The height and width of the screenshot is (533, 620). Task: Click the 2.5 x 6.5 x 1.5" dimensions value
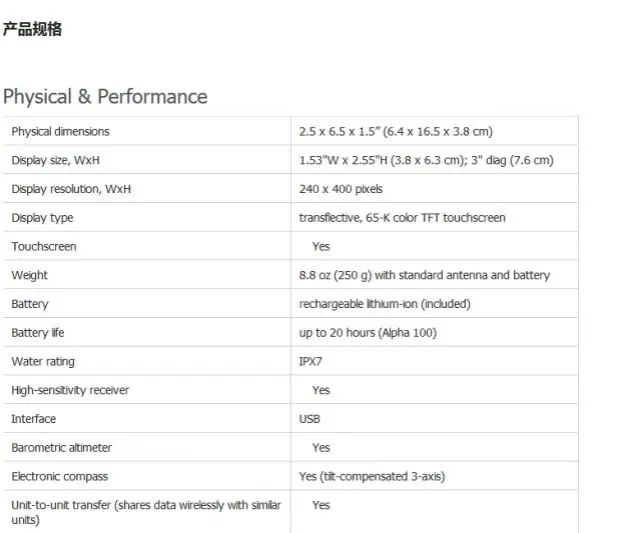coord(395,132)
